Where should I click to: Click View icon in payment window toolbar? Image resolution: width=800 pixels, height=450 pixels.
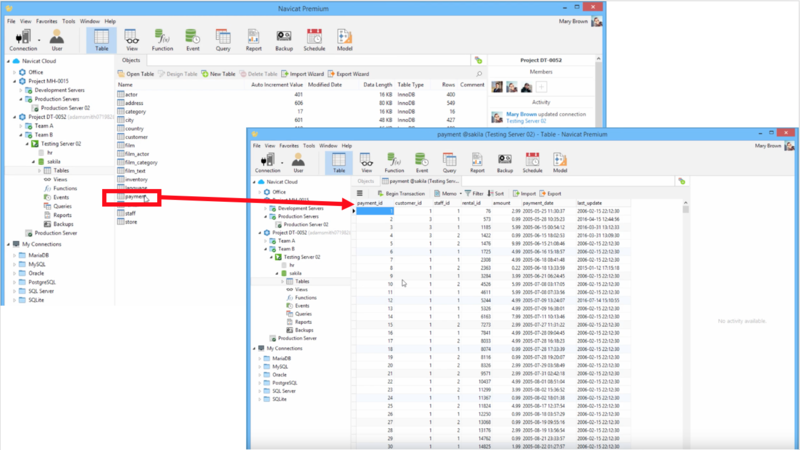[366, 163]
